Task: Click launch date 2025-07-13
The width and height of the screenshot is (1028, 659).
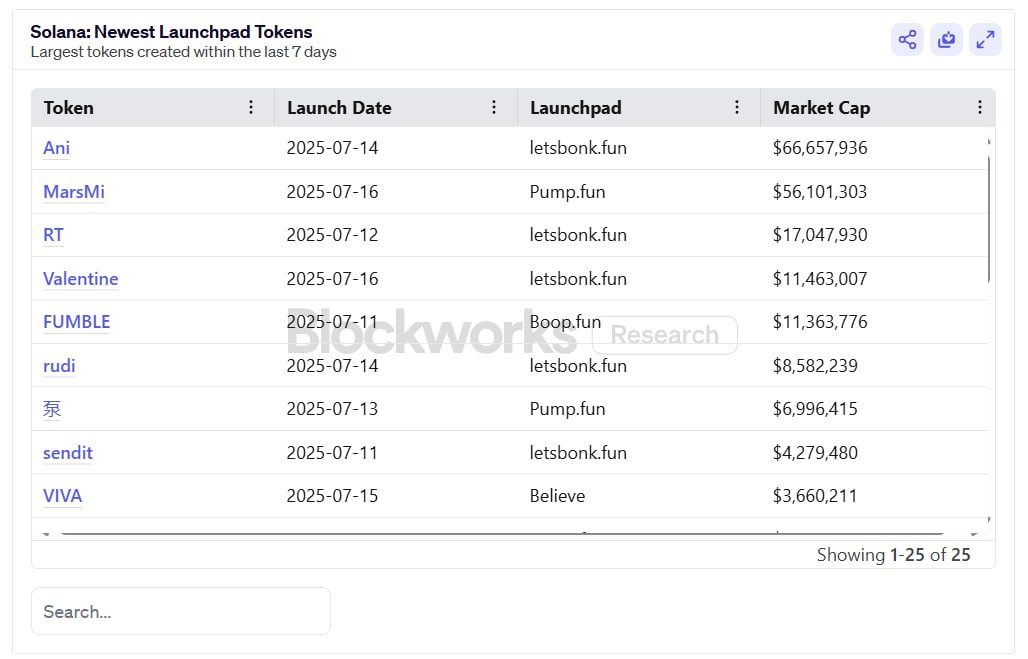Action: [332, 409]
